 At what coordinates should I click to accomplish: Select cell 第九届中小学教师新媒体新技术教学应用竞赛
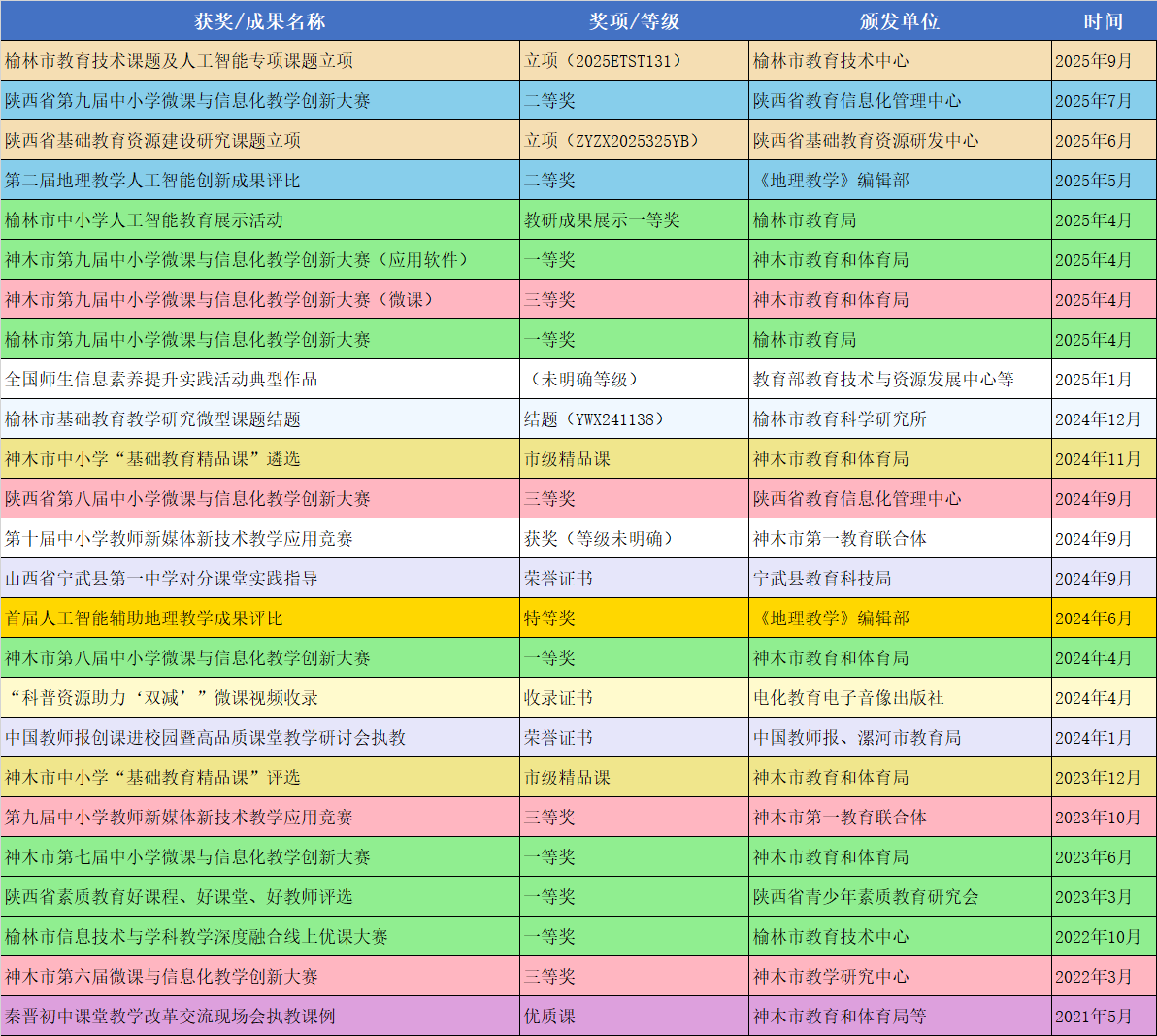[x=260, y=818]
